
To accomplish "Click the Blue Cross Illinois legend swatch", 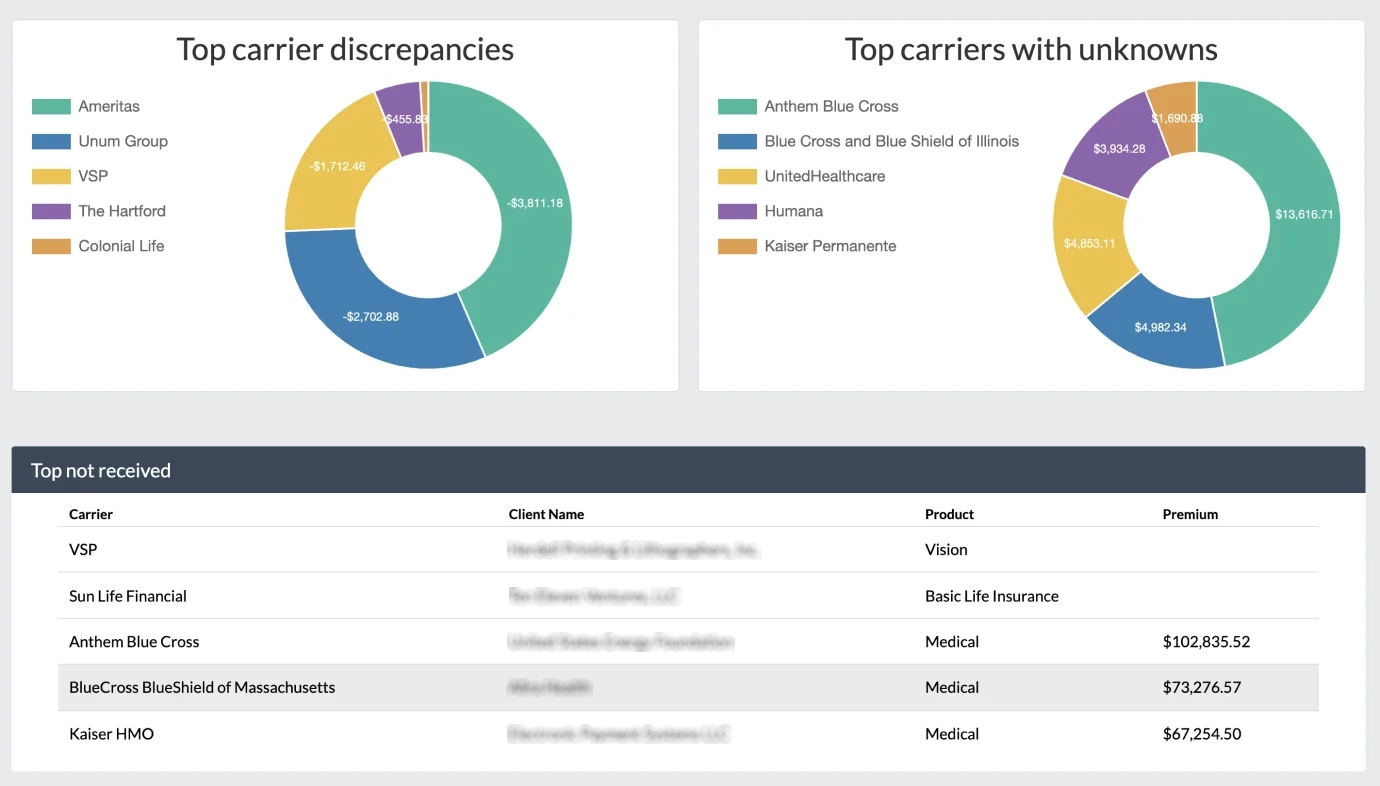I will pyautogui.click(x=737, y=141).
